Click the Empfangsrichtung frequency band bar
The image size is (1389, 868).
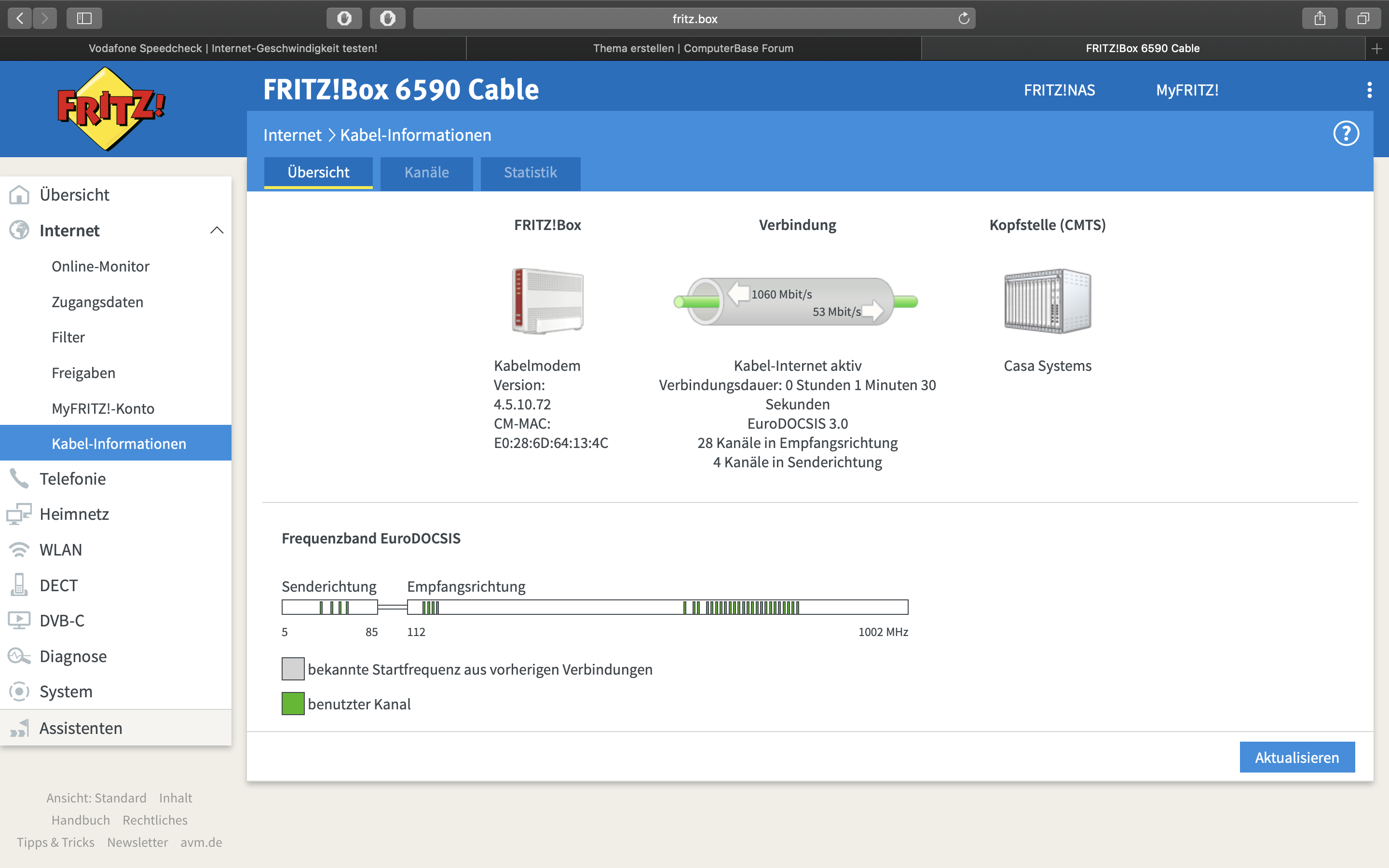658,607
